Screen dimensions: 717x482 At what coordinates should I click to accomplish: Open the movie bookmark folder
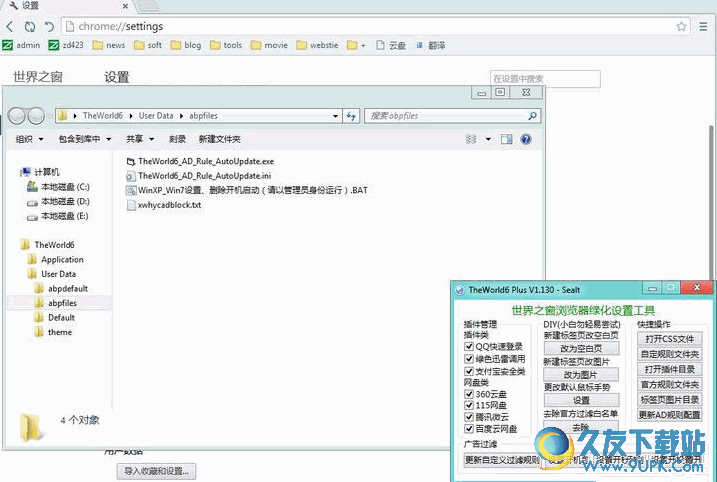(x=269, y=45)
